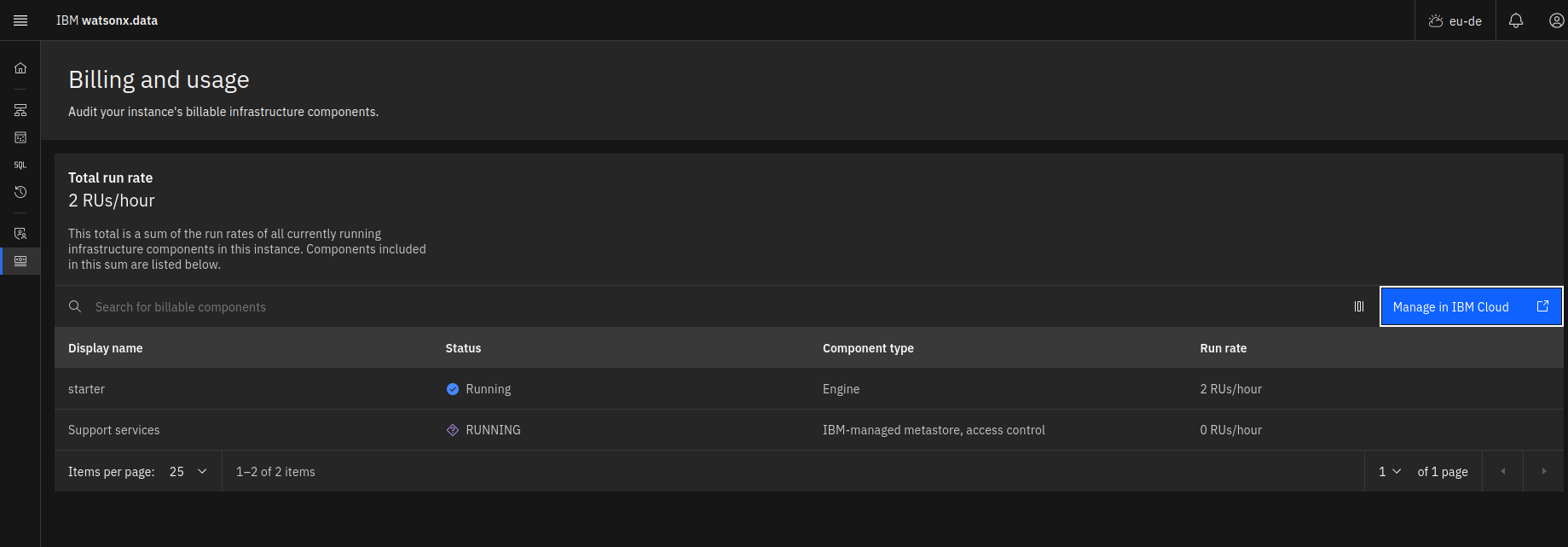
Task: Sort by Display name column header
Action: coord(106,348)
